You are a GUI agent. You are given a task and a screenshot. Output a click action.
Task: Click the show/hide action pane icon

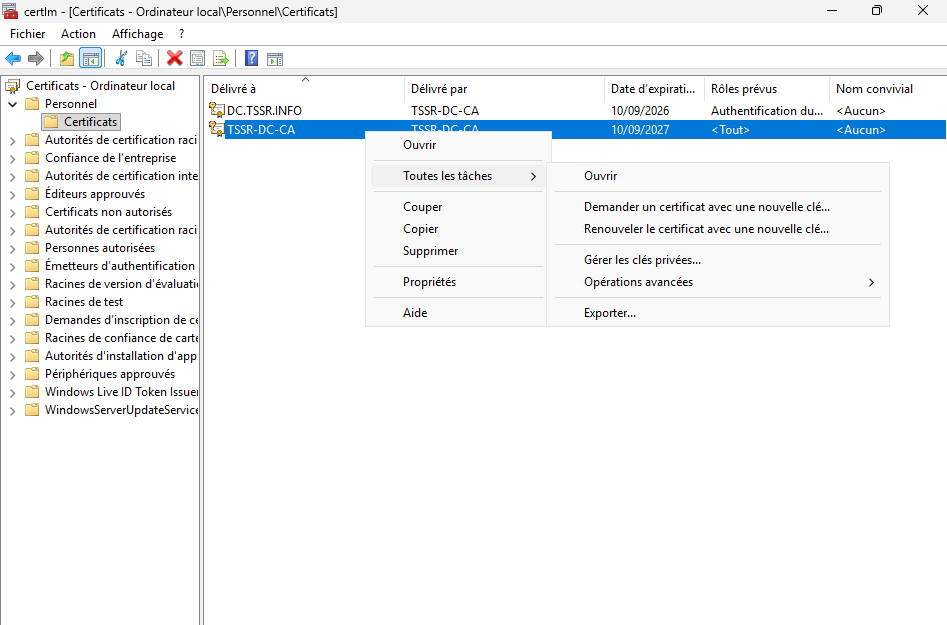click(x=274, y=58)
